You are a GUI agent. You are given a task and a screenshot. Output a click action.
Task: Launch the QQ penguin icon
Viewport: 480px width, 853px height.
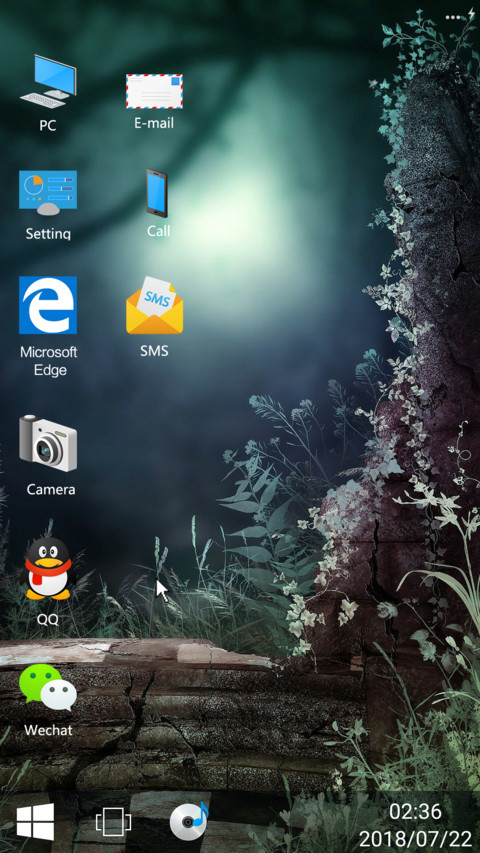(48, 568)
